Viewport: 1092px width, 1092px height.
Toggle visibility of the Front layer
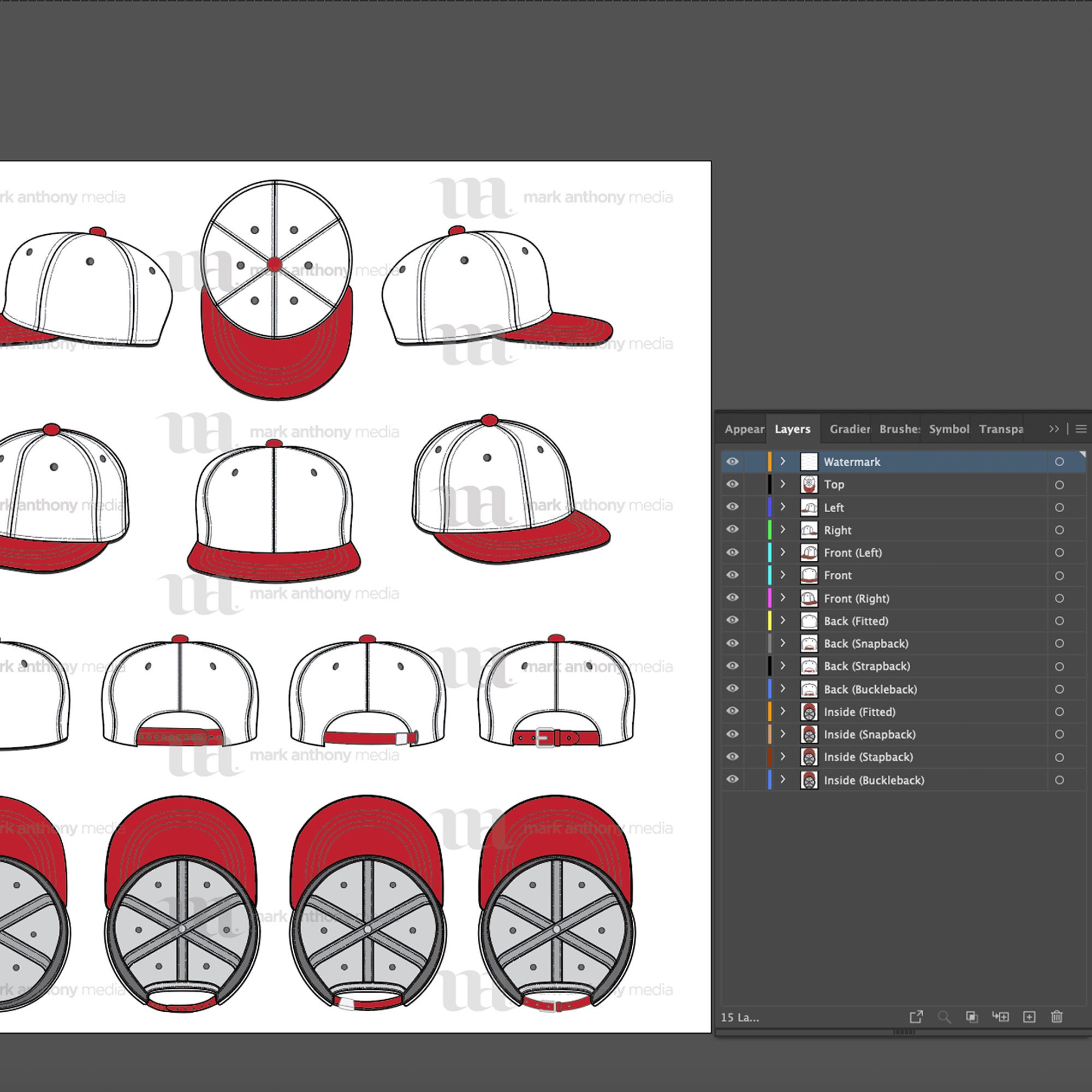tap(732, 575)
